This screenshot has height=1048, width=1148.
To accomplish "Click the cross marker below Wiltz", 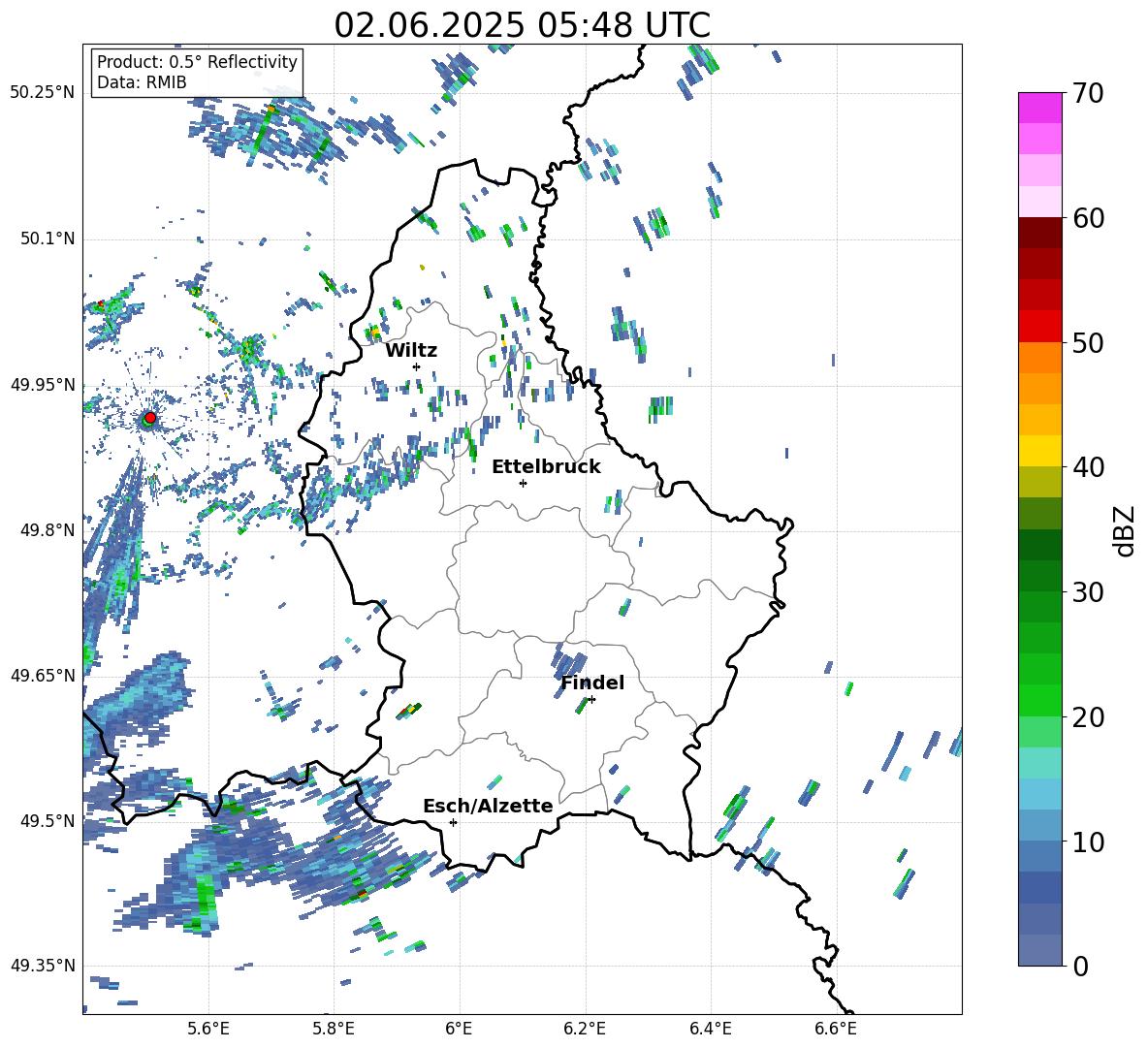I will (417, 366).
